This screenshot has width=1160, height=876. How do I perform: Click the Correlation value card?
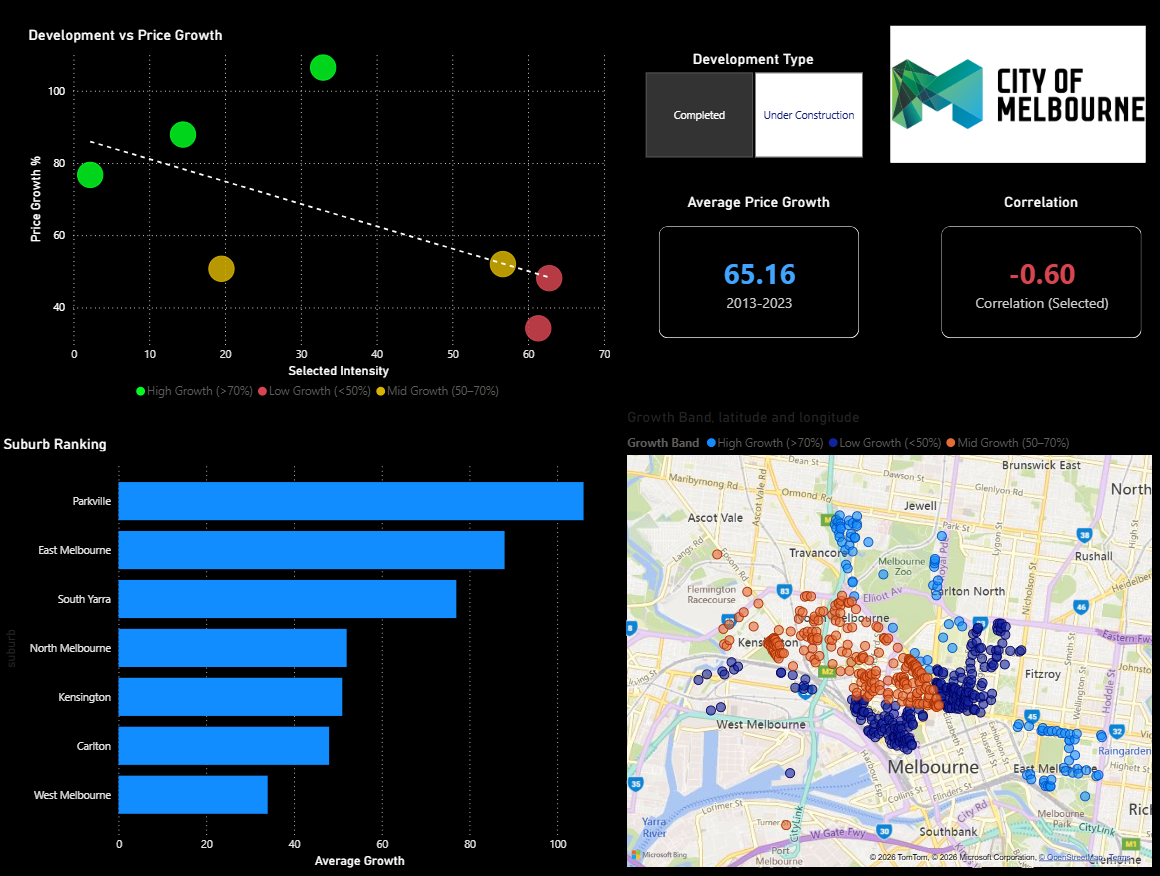coord(1040,282)
